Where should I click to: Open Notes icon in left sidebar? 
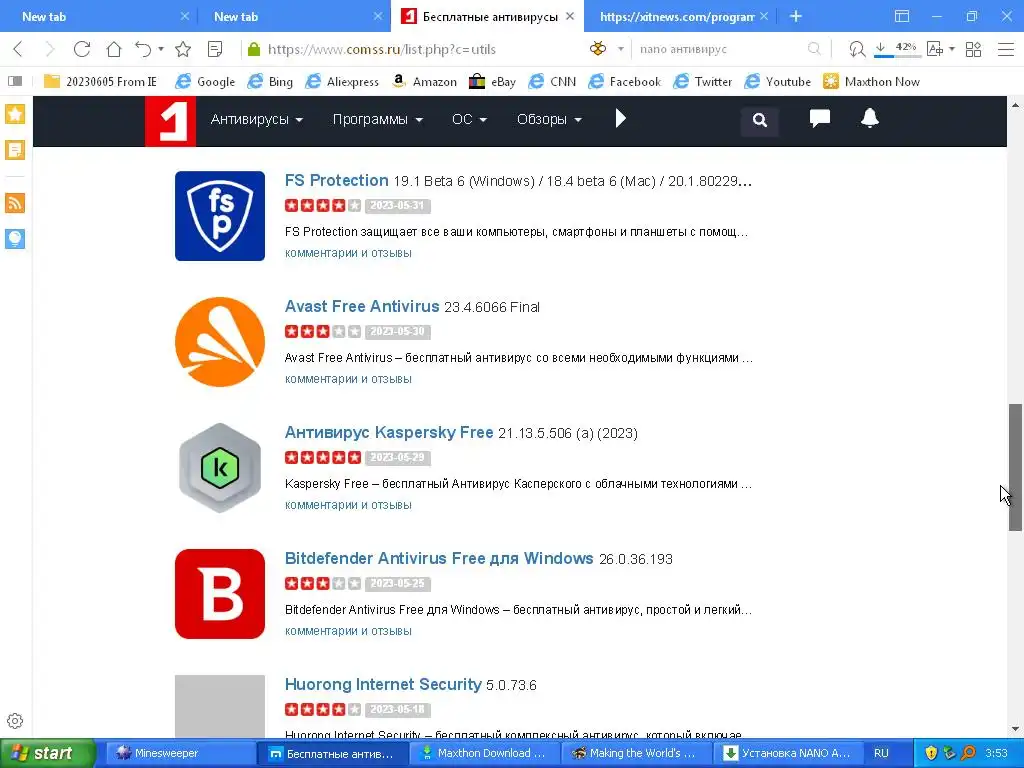click(x=15, y=150)
